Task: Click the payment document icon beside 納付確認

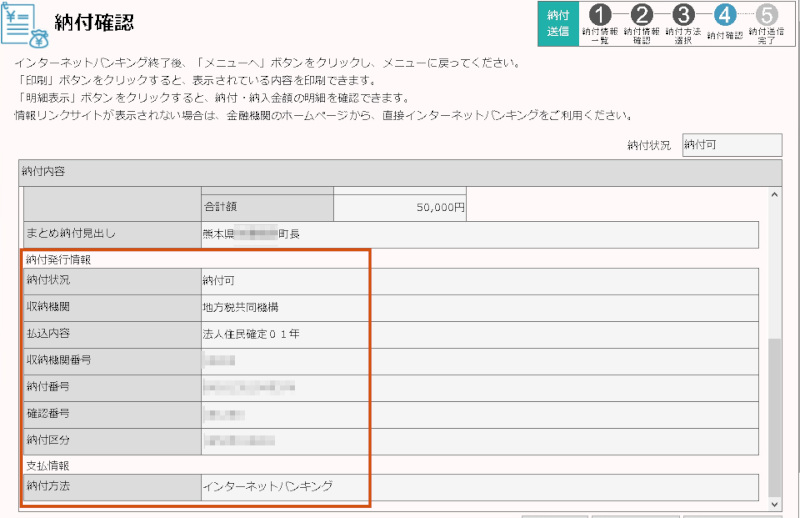Action: (x=24, y=24)
